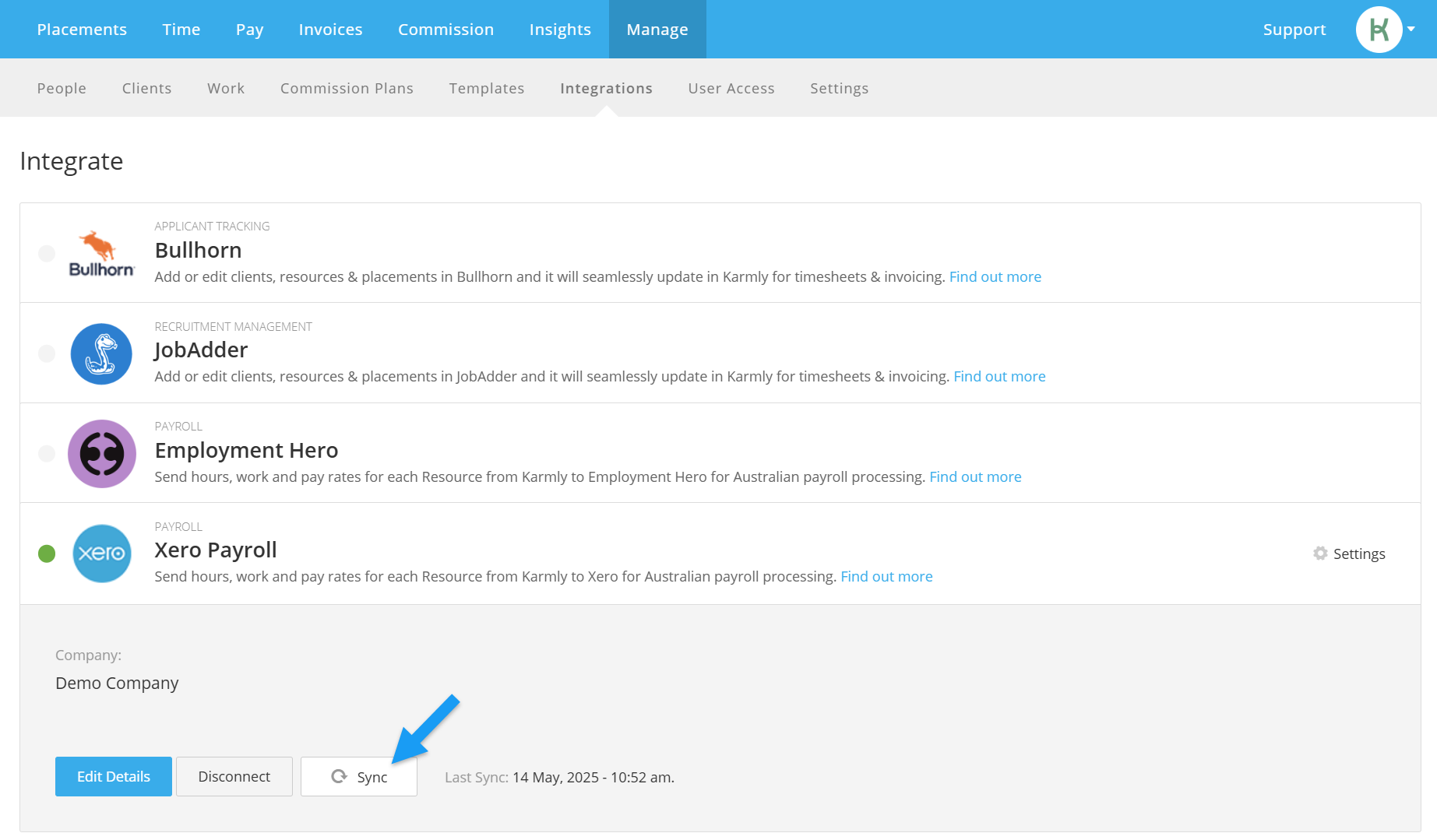Open the Invoices menu
The width and height of the screenshot is (1437, 840).
tap(331, 30)
